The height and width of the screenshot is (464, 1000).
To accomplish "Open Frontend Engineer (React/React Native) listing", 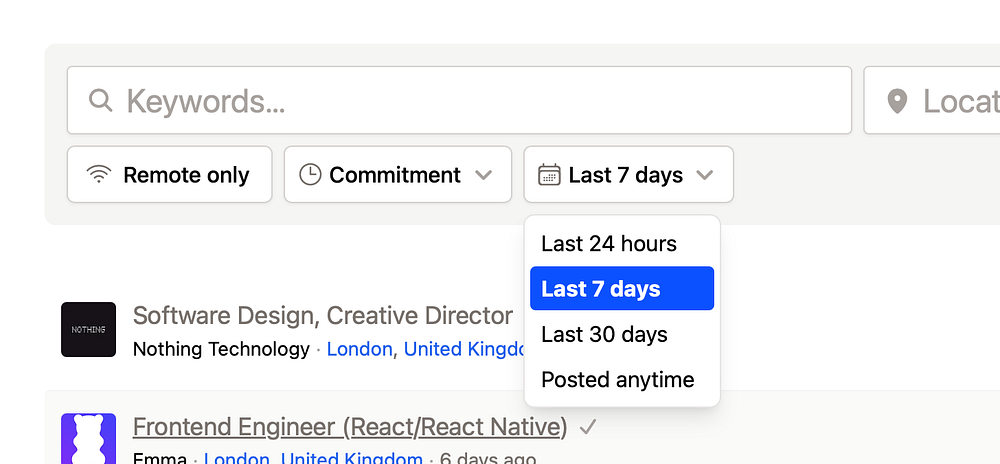I will pyautogui.click(x=350, y=427).
